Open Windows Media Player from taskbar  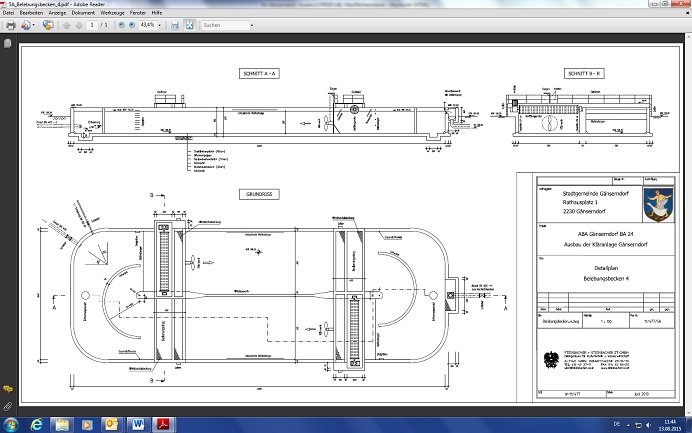86,425
